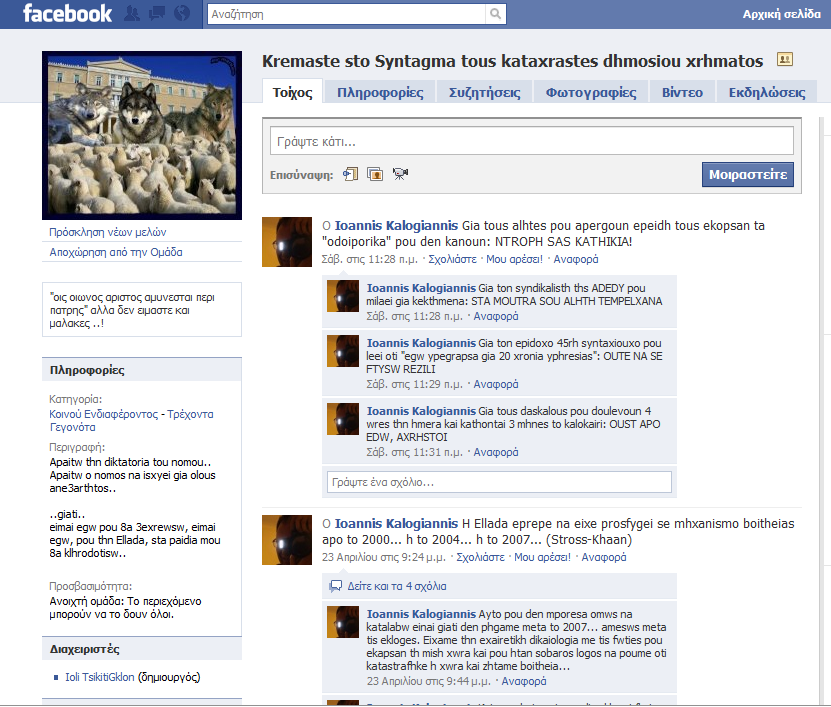This screenshot has width=831, height=707.
Task: Click avatar on the 'Ayto pou den mporesa' comment
Action: (x=343, y=622)
